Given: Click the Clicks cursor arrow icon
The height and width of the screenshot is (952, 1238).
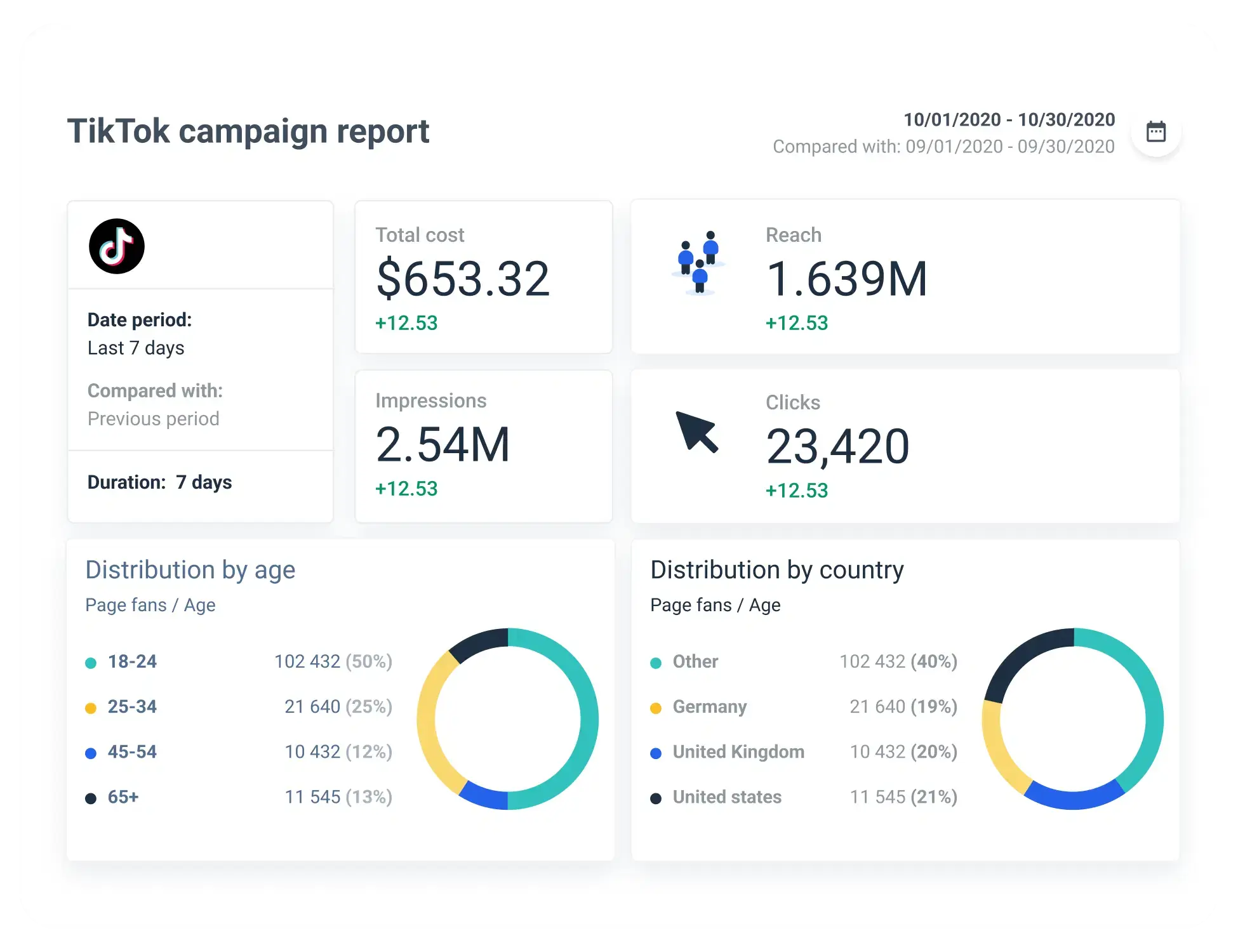Looking at the screenshot, I should point(697,432).
